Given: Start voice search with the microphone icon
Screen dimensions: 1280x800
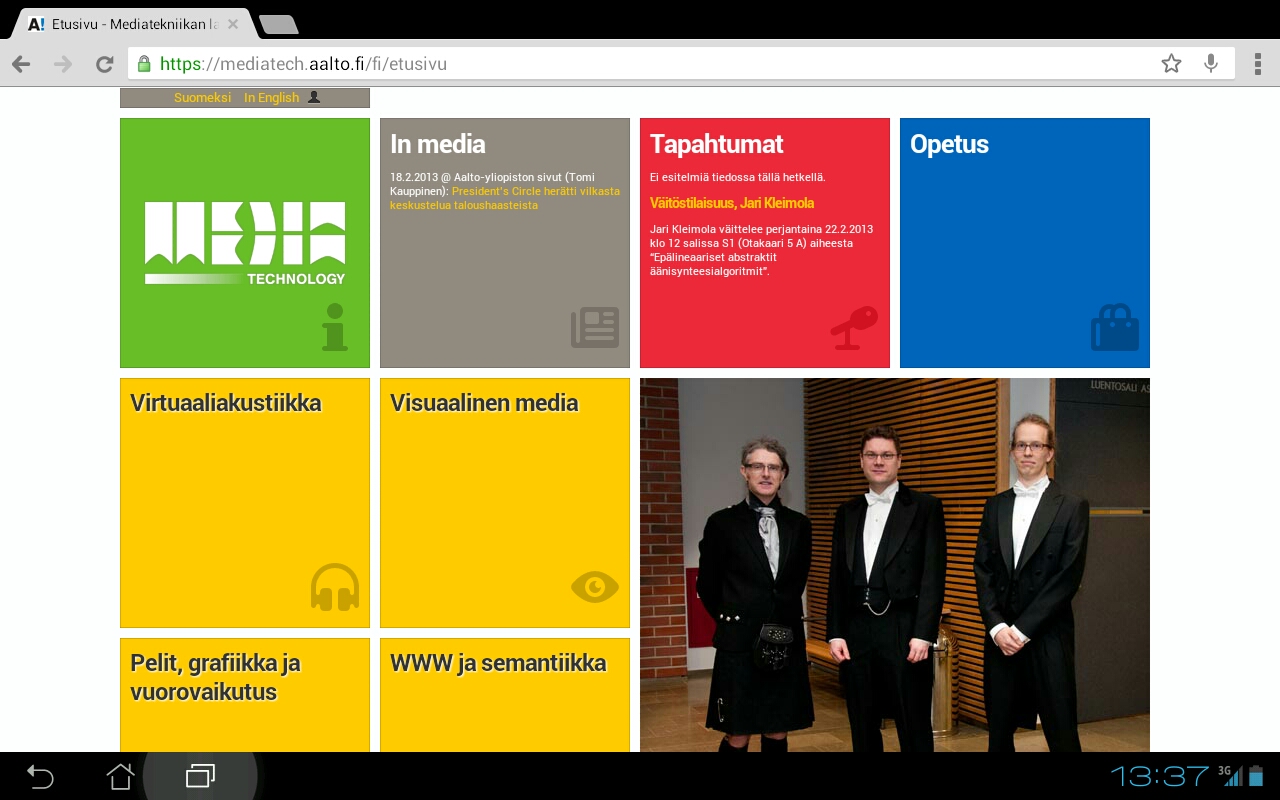Looking at the screenshot, I should click(x=1211, y=64).
